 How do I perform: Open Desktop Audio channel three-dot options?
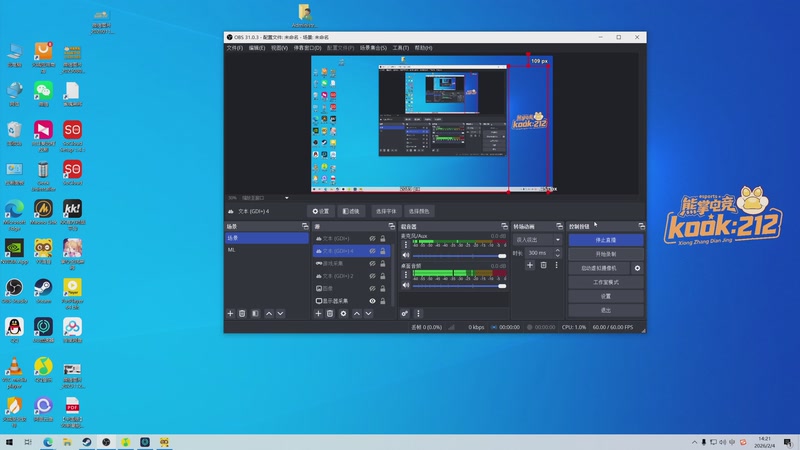406,274
